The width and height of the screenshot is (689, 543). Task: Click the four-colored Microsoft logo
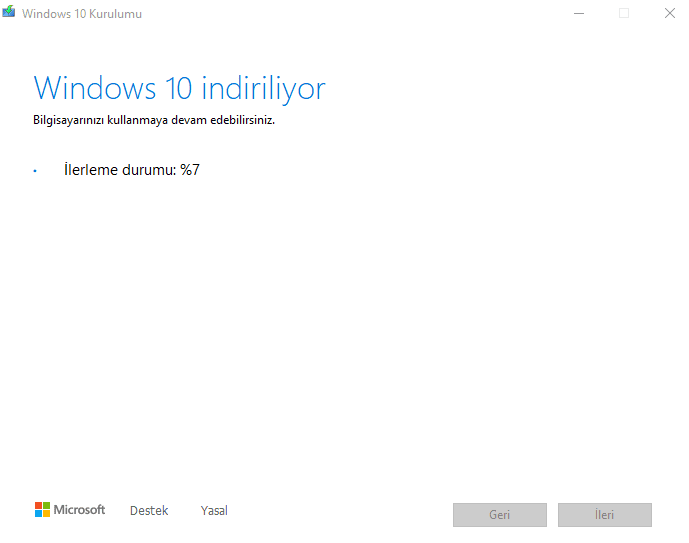pyautogui.click(x=42, y=510)
